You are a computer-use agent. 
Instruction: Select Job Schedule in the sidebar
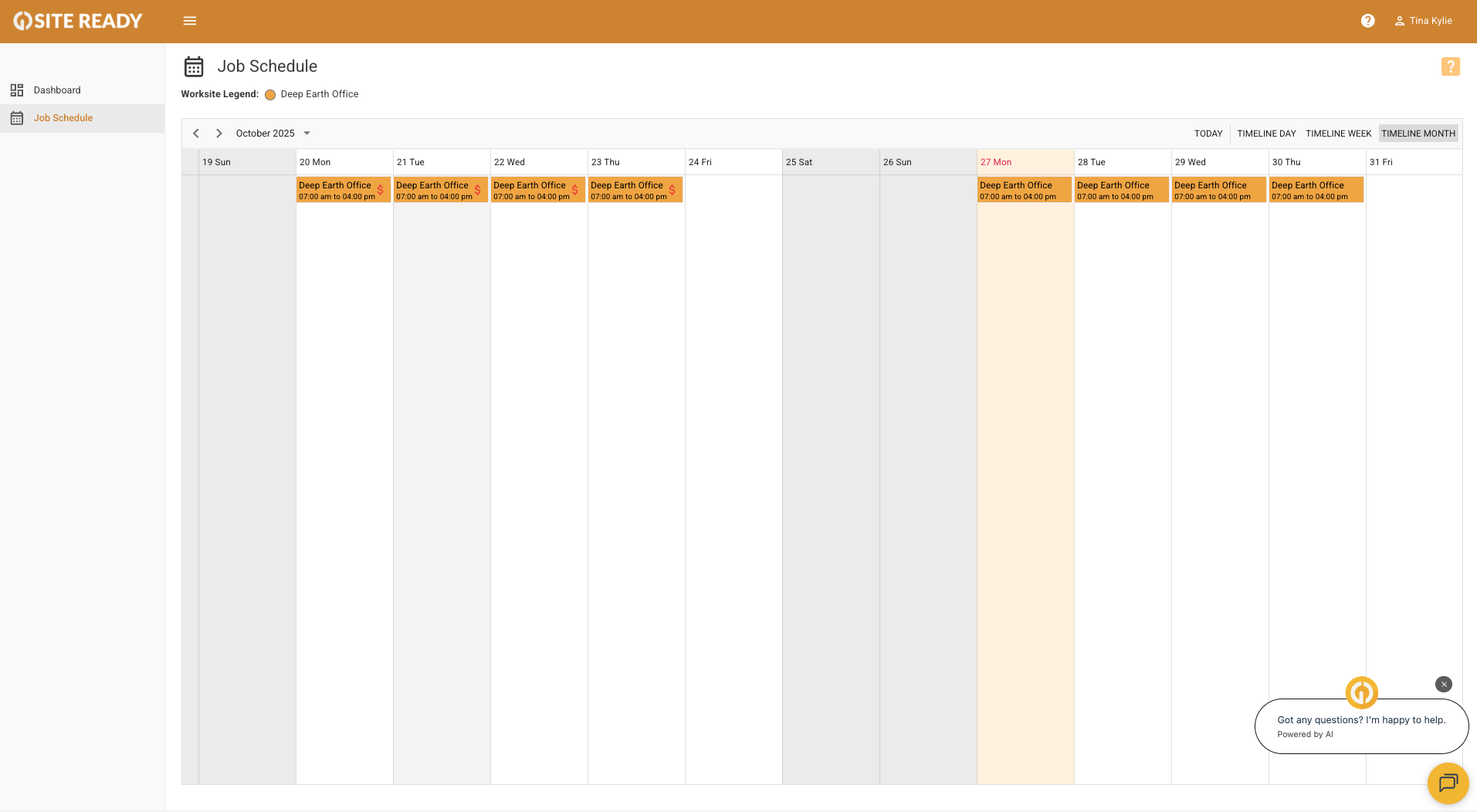click(63, 118)
